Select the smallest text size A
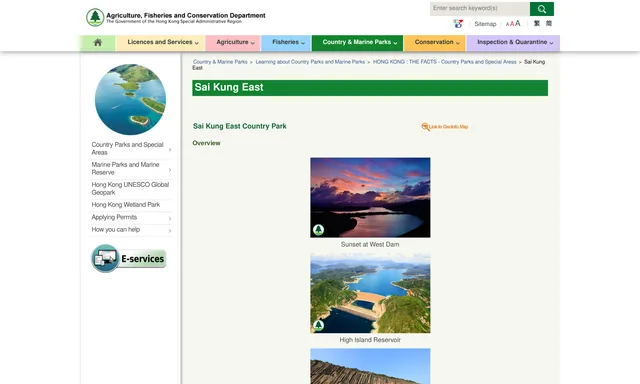640x384 pixels. click(x=507, y=24)
